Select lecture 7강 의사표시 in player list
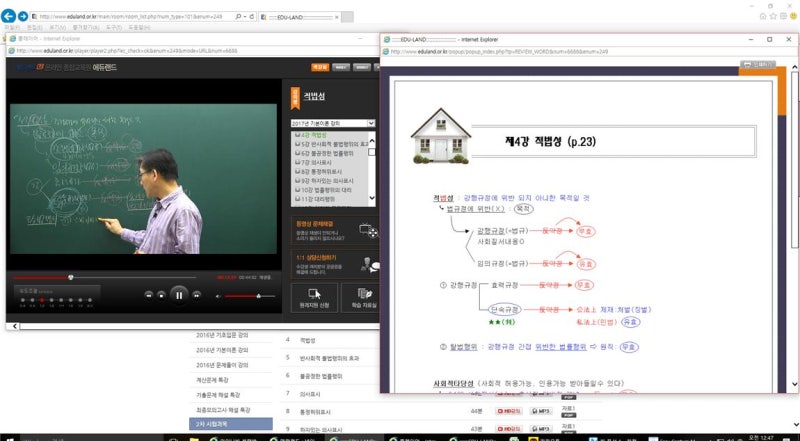The height and width of the screenshot is (441, 800). (313, 162)
